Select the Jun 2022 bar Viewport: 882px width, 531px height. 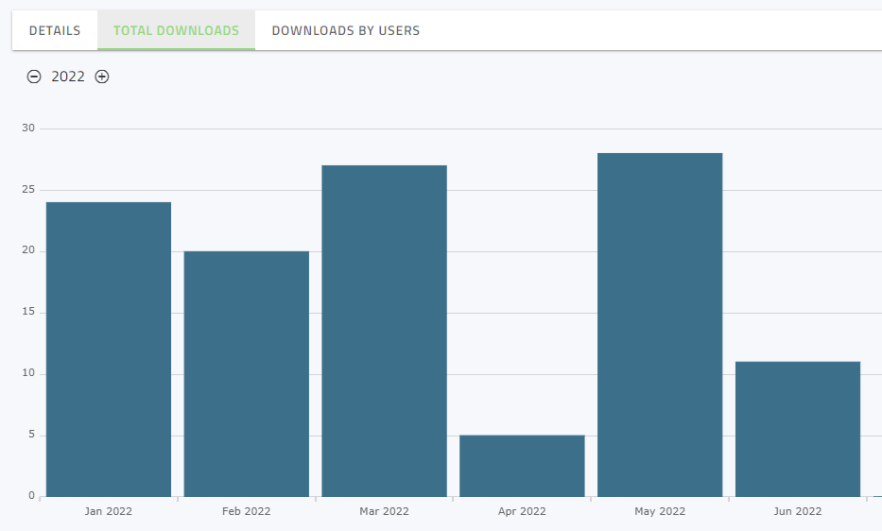click(x=798, y=429)
